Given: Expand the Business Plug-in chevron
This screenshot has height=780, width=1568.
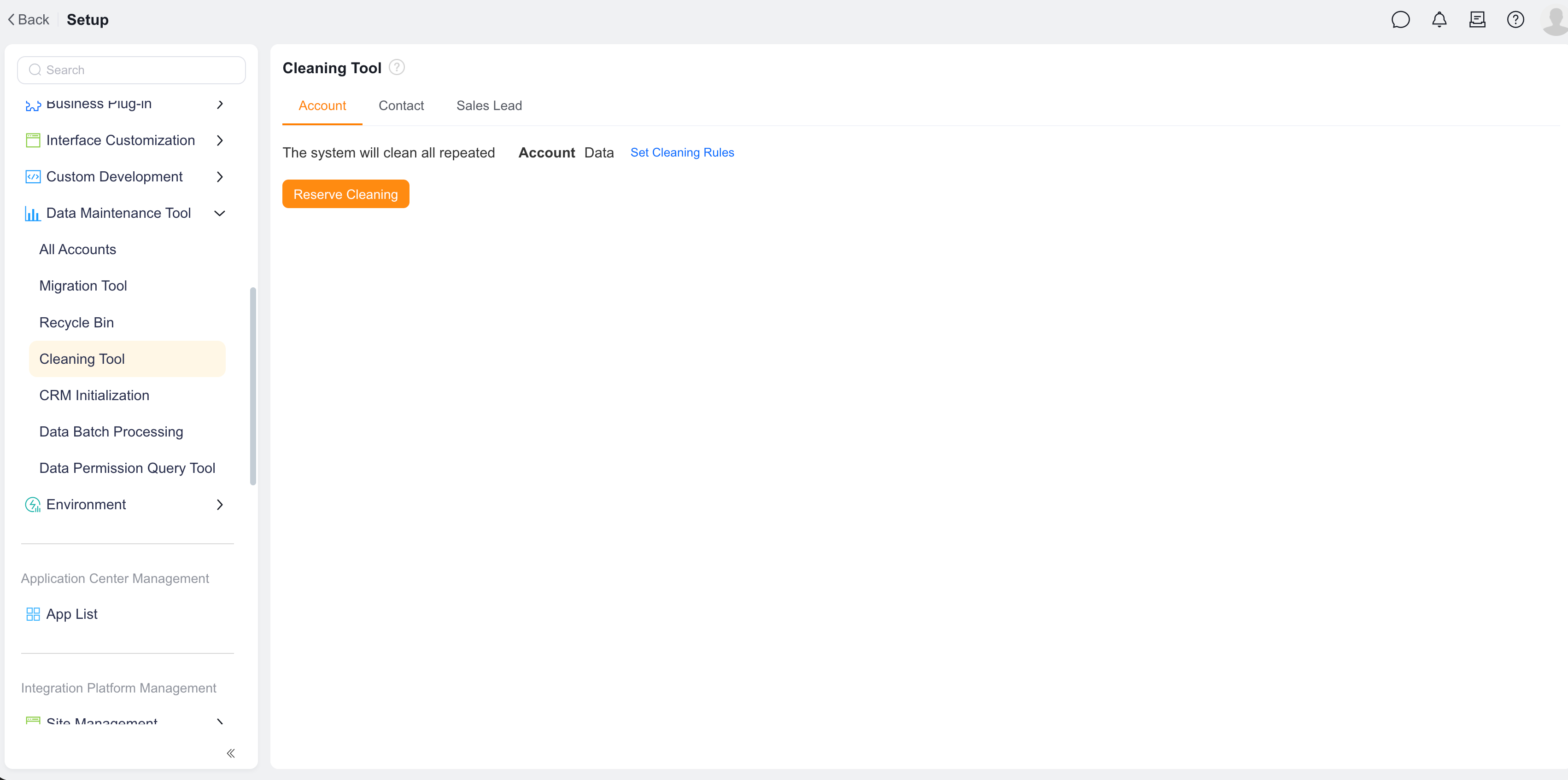Looking at the screenshot, I should [x=220, y=105].
